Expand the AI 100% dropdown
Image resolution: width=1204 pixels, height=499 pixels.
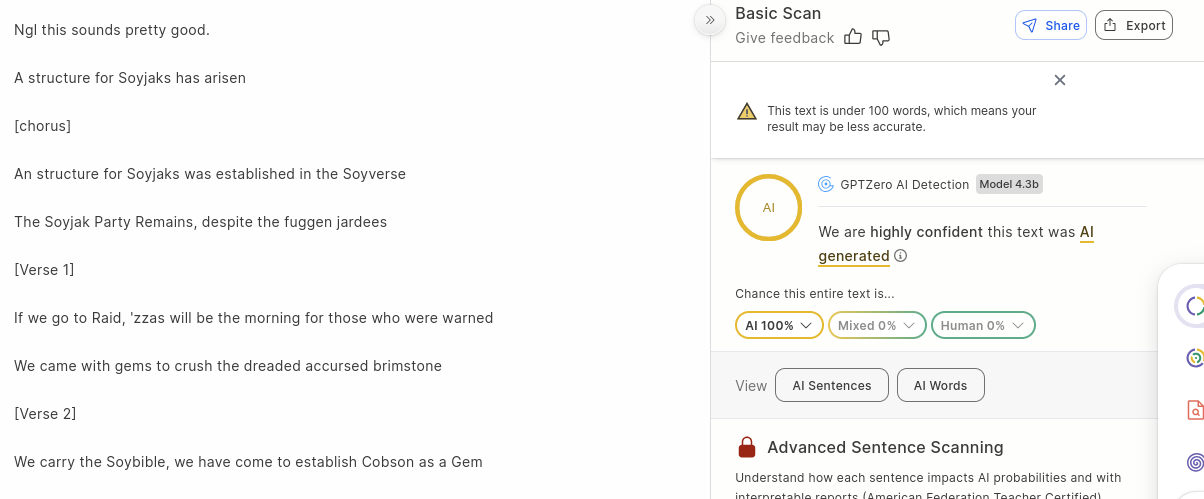coord(779,325)
